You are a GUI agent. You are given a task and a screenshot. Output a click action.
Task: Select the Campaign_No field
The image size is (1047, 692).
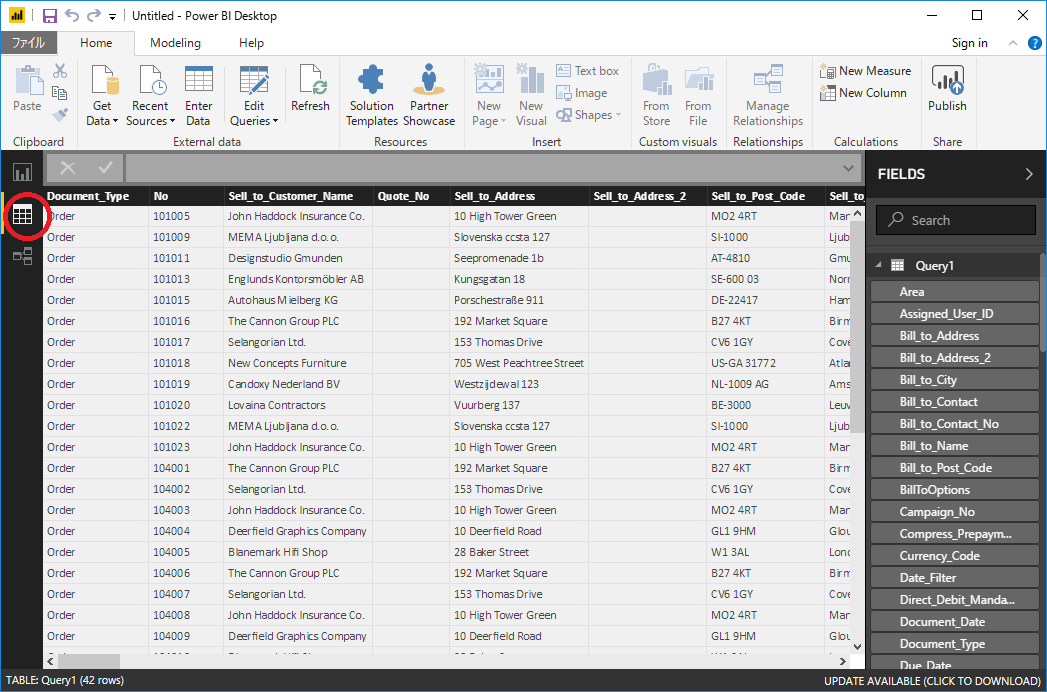(x=955, y=512)
